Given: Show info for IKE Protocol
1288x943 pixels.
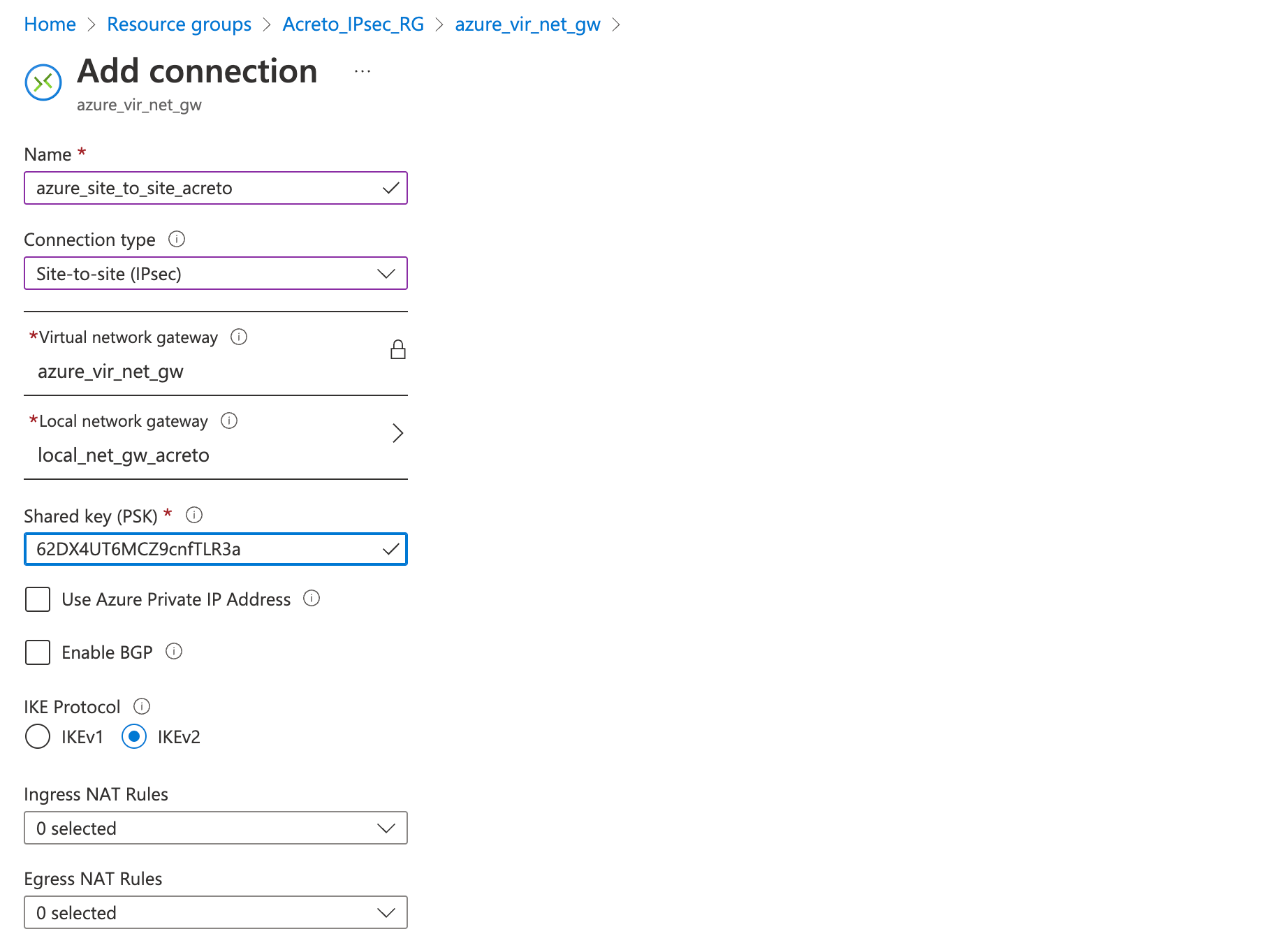Looking at the screenshot, I should [142, 706].
